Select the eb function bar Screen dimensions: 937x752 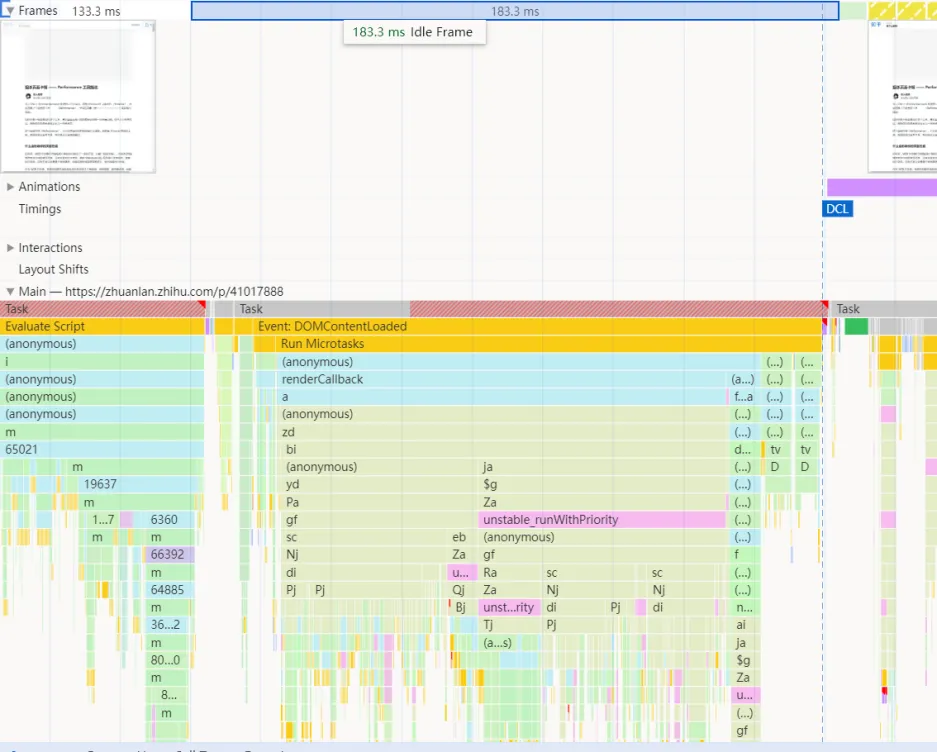pos(463,537)
